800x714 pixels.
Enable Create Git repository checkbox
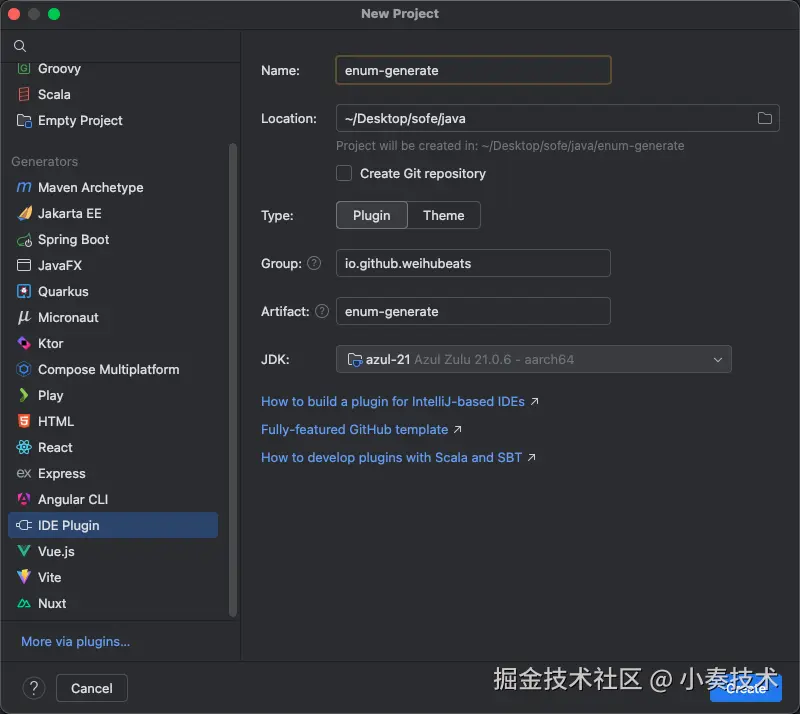pyautogui.click(x=344, y=174)
